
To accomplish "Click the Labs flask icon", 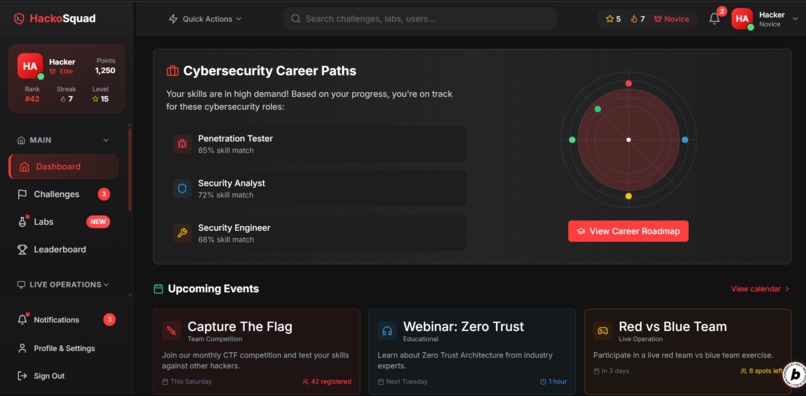I will coord(22,222).
